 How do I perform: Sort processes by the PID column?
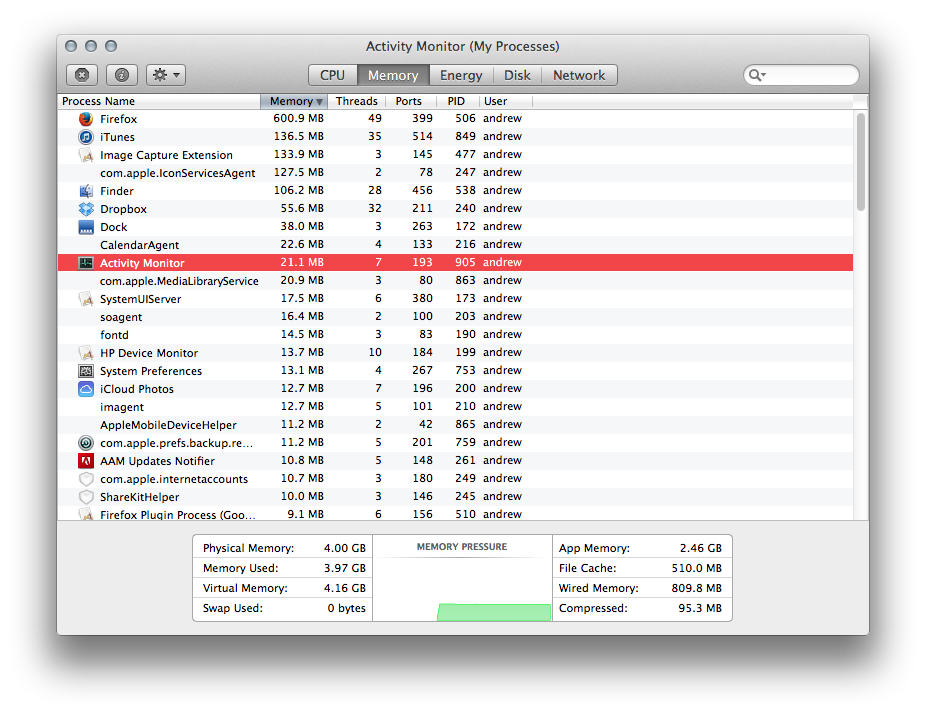click(x=456, y=101)
